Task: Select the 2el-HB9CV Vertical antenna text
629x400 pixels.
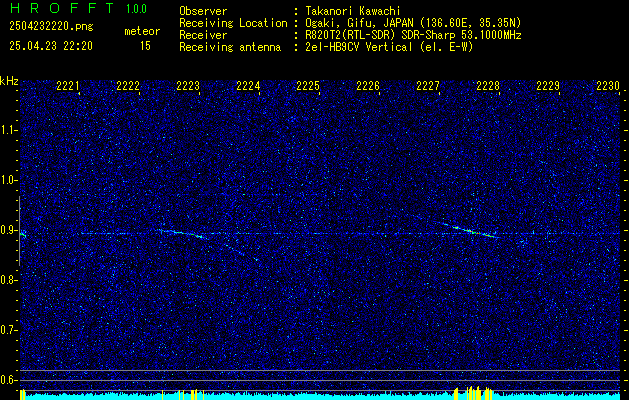Action: [390, 47]
